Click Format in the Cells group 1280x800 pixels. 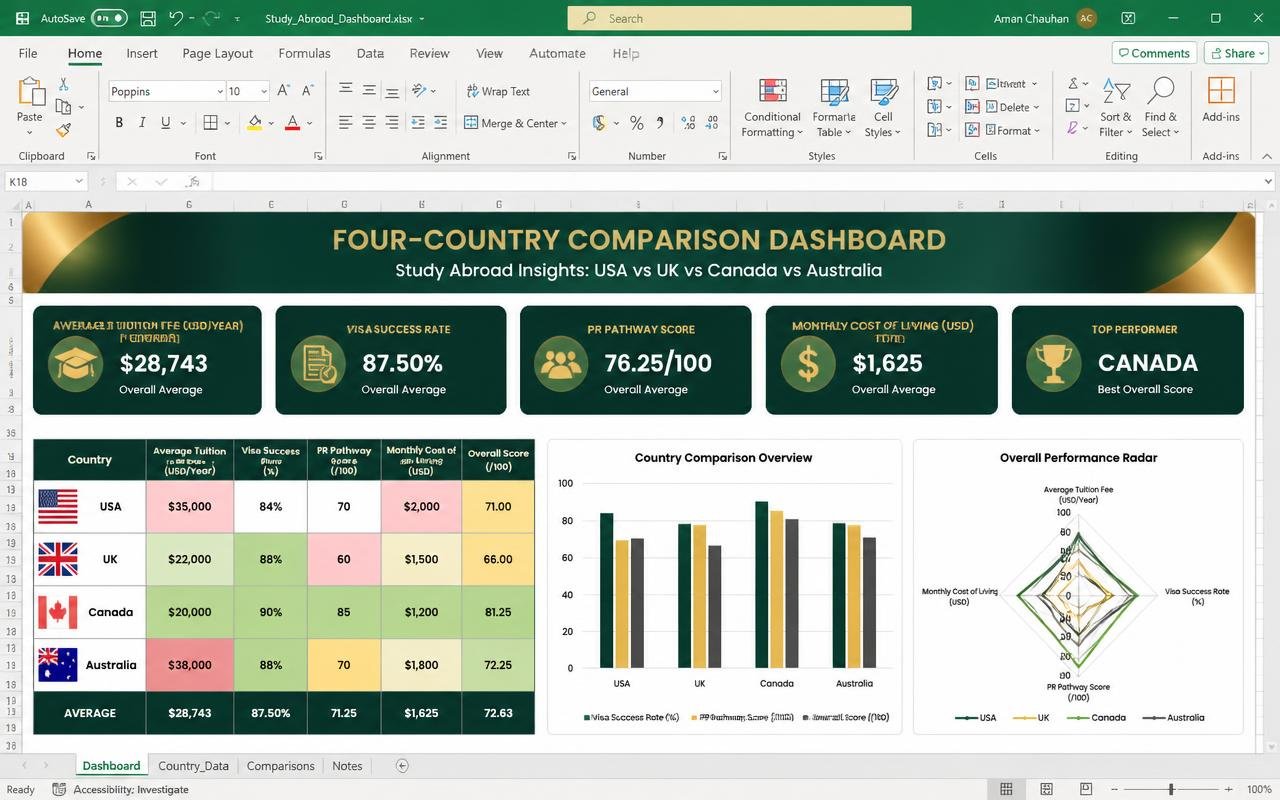click(x=1002, y=130)
